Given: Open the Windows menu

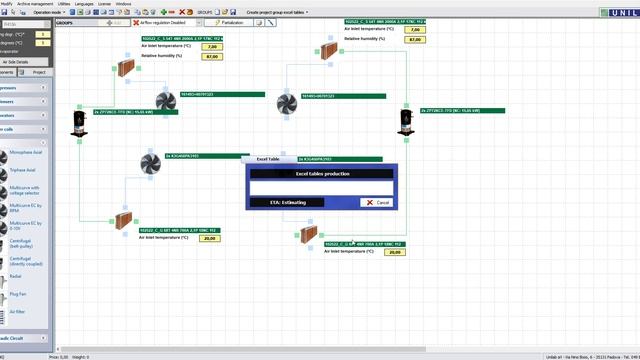Looking at the screenshot, I should click(123, 4).
